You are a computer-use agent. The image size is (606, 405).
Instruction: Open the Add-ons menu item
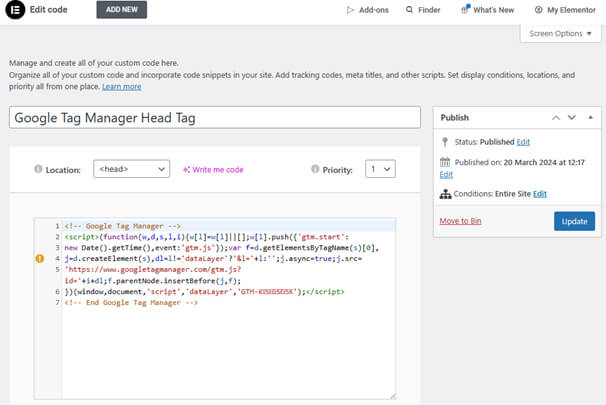[368, 10]
